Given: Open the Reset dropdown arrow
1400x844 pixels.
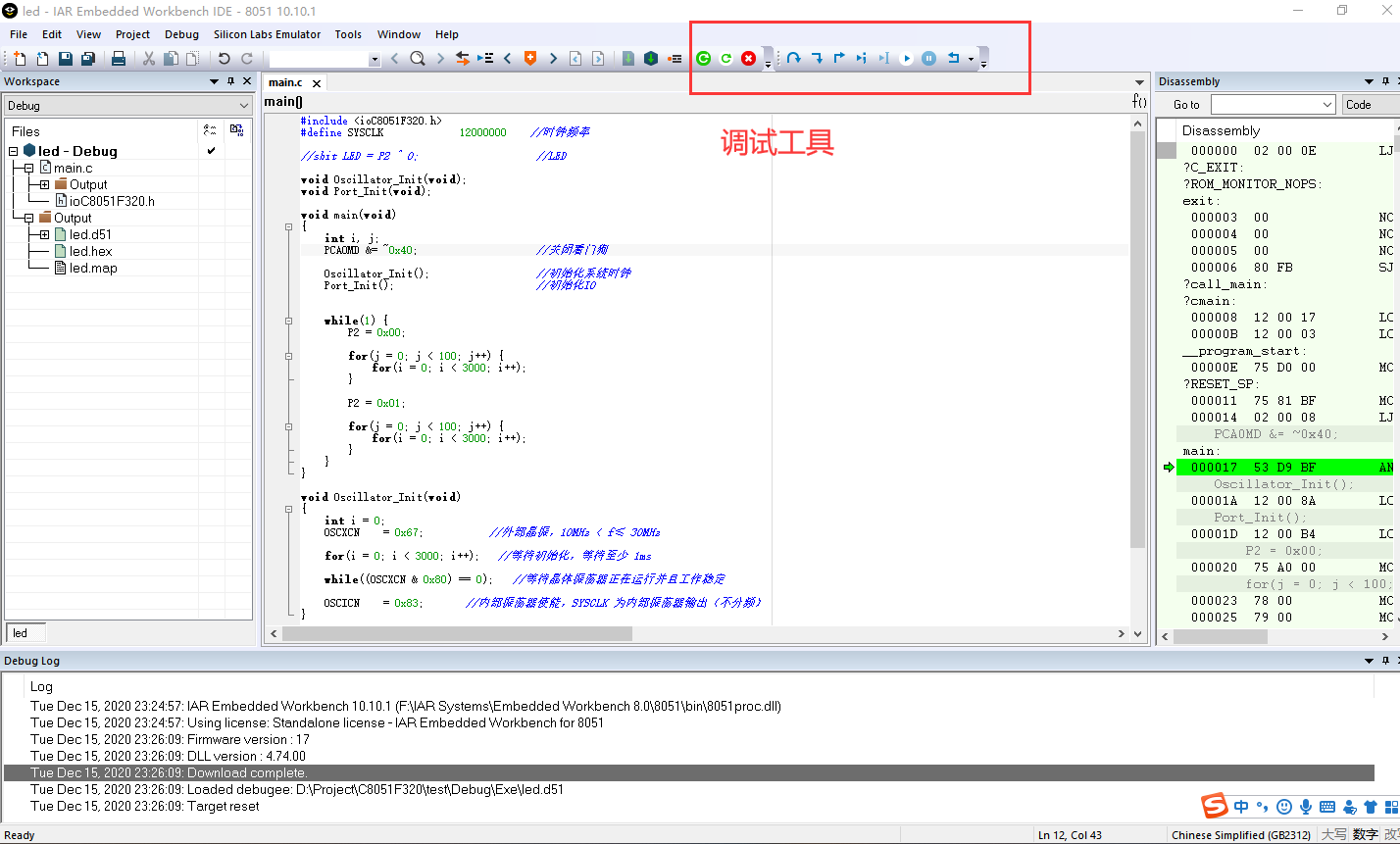Looking at the screenshot, I should (971, 59).
